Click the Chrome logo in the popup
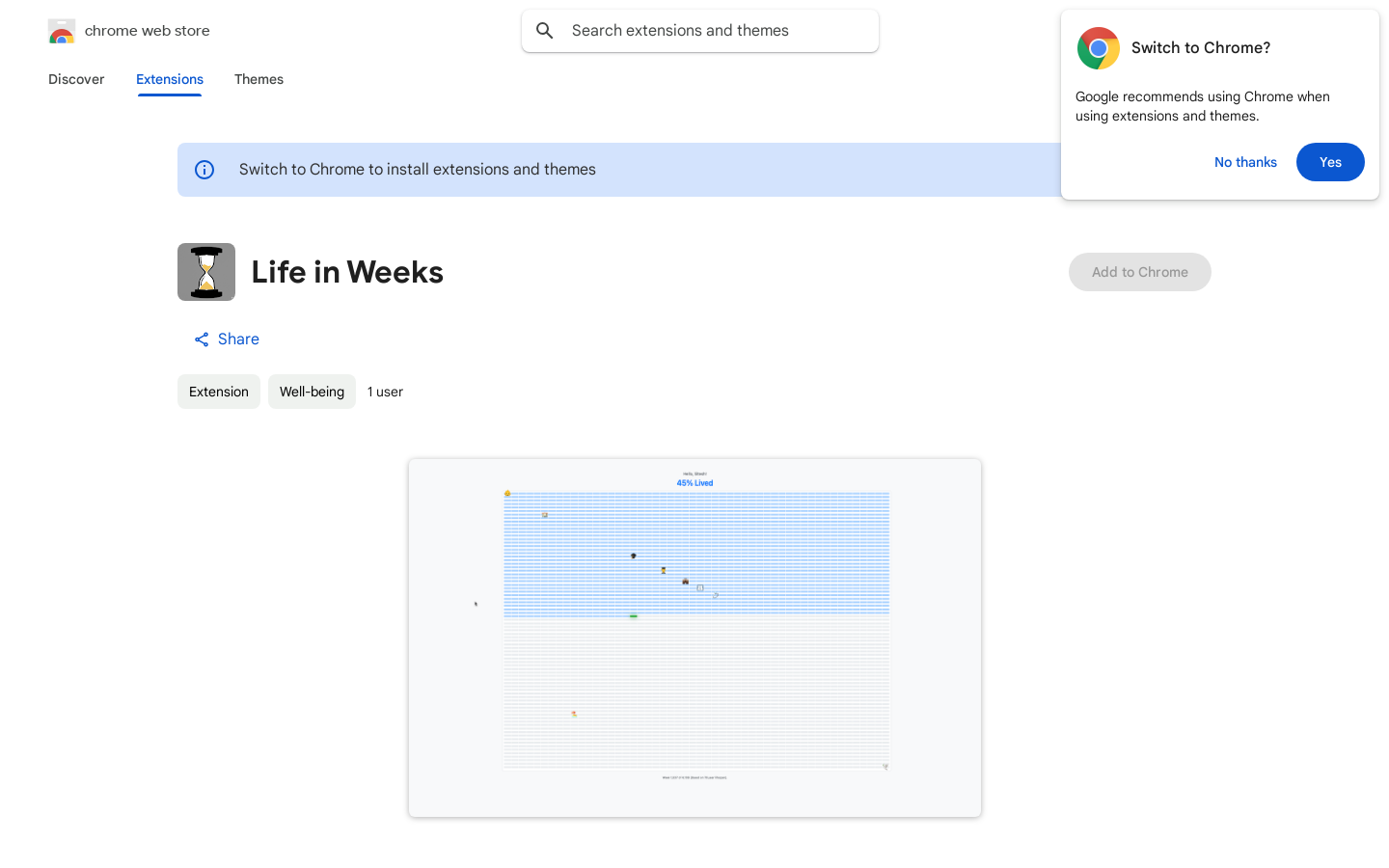The height and width of the screenshot is (868, 1389). point(1099,48)
